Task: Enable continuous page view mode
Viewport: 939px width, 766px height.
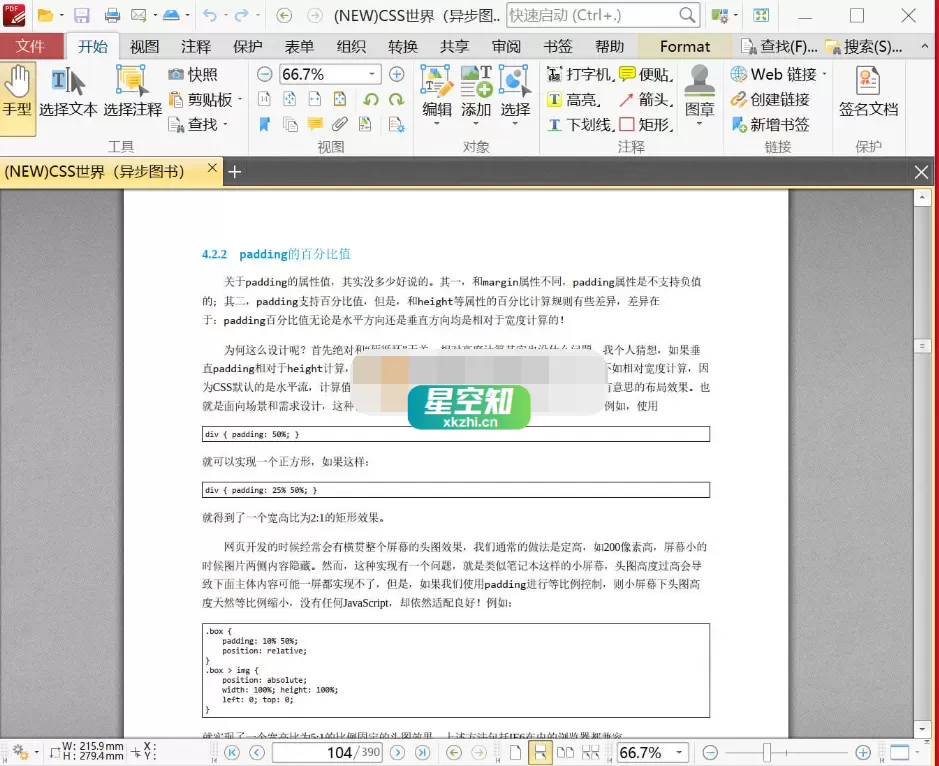Action: 540,753
